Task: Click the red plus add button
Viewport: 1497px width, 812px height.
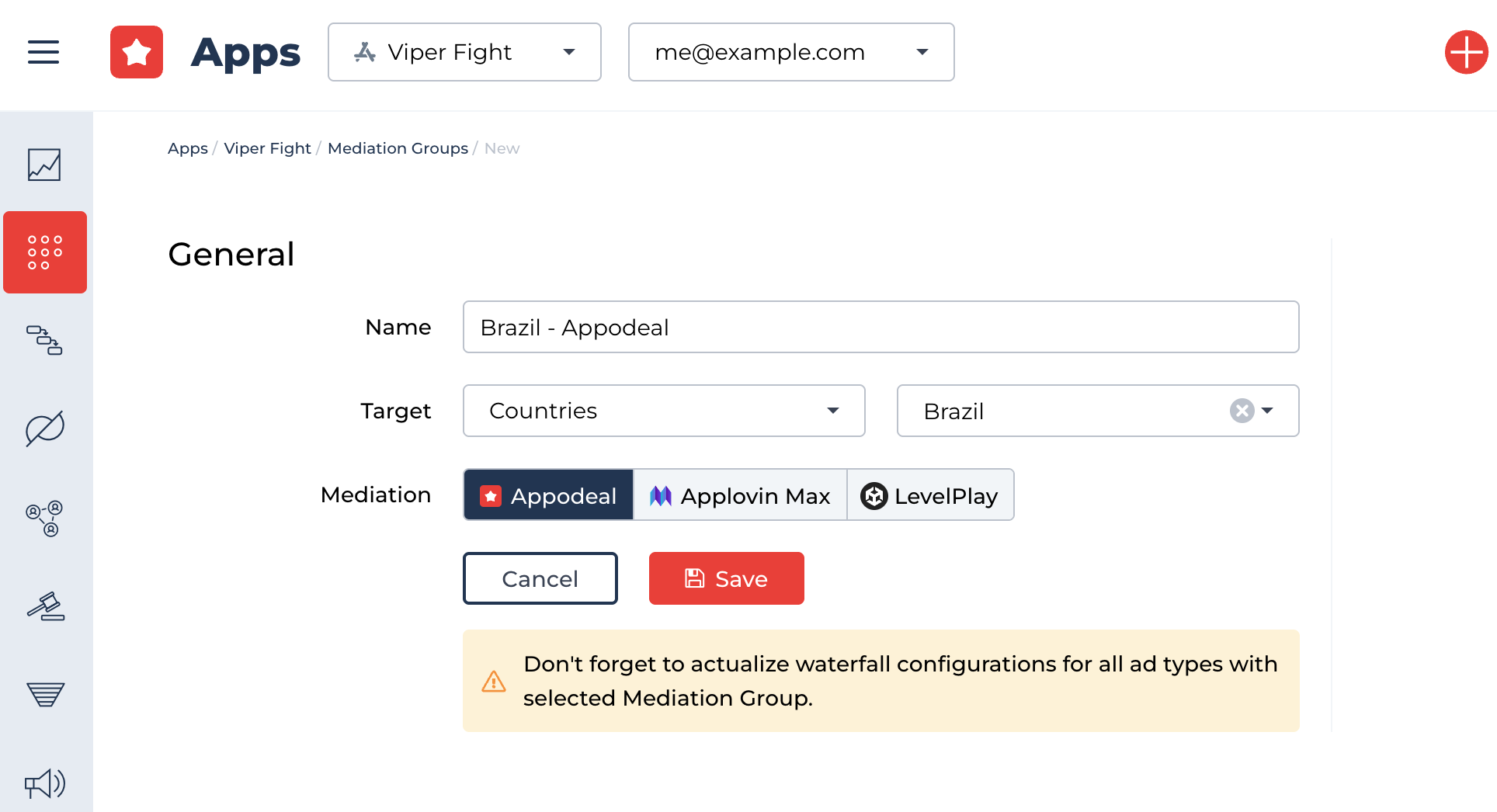Action: (1466, 52)
